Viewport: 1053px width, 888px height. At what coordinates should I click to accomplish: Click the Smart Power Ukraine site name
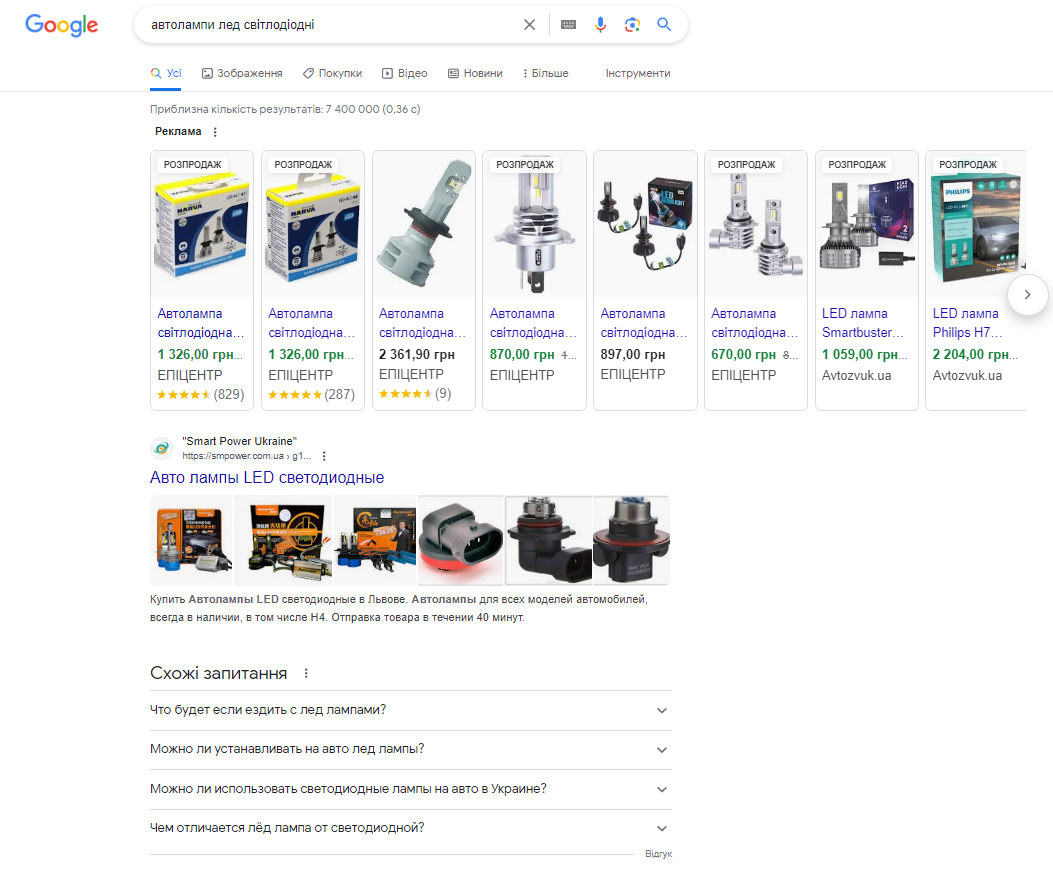239,441
